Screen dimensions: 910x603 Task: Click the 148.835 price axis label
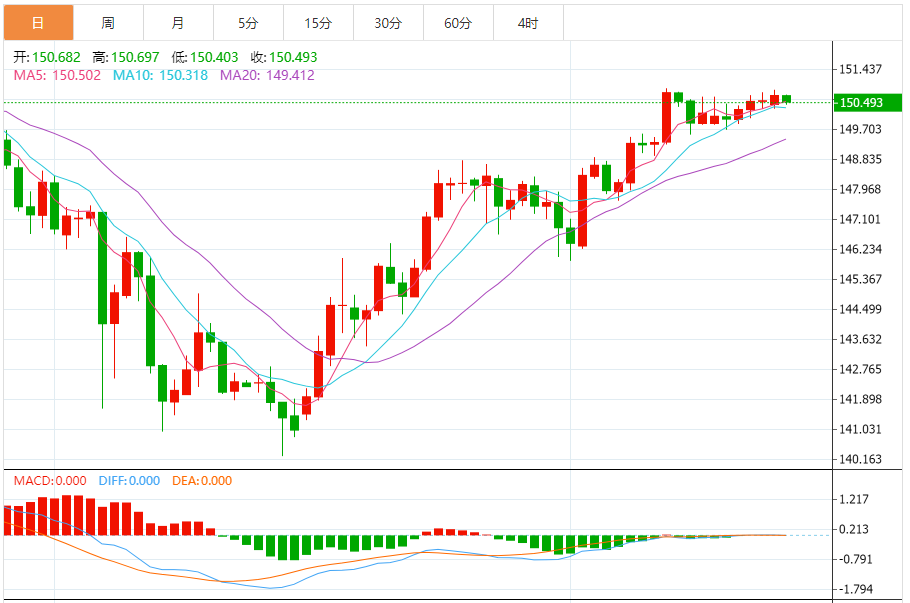pyautogui.click(x=861, y=159)
